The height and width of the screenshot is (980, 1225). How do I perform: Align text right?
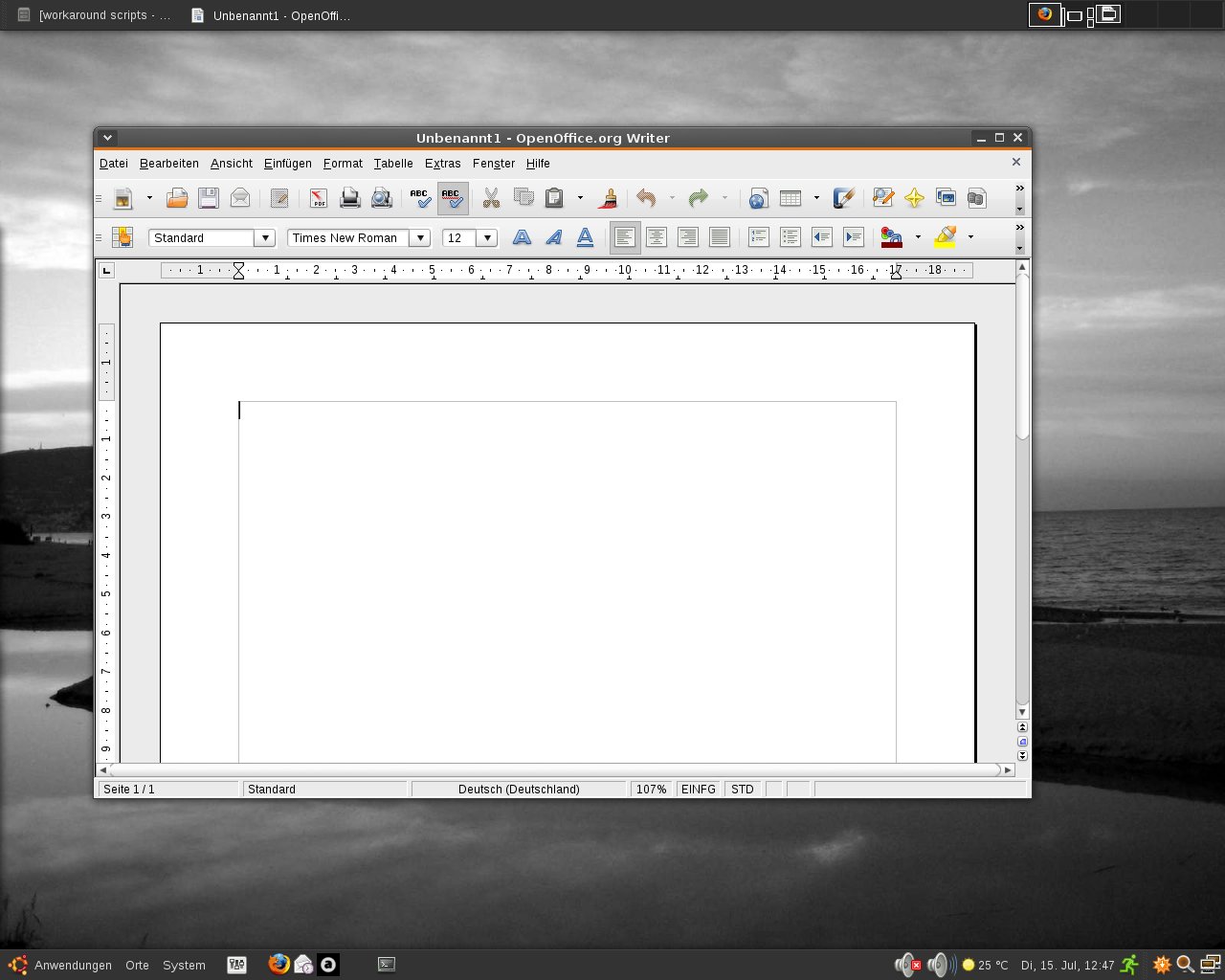tap(687, 237)
